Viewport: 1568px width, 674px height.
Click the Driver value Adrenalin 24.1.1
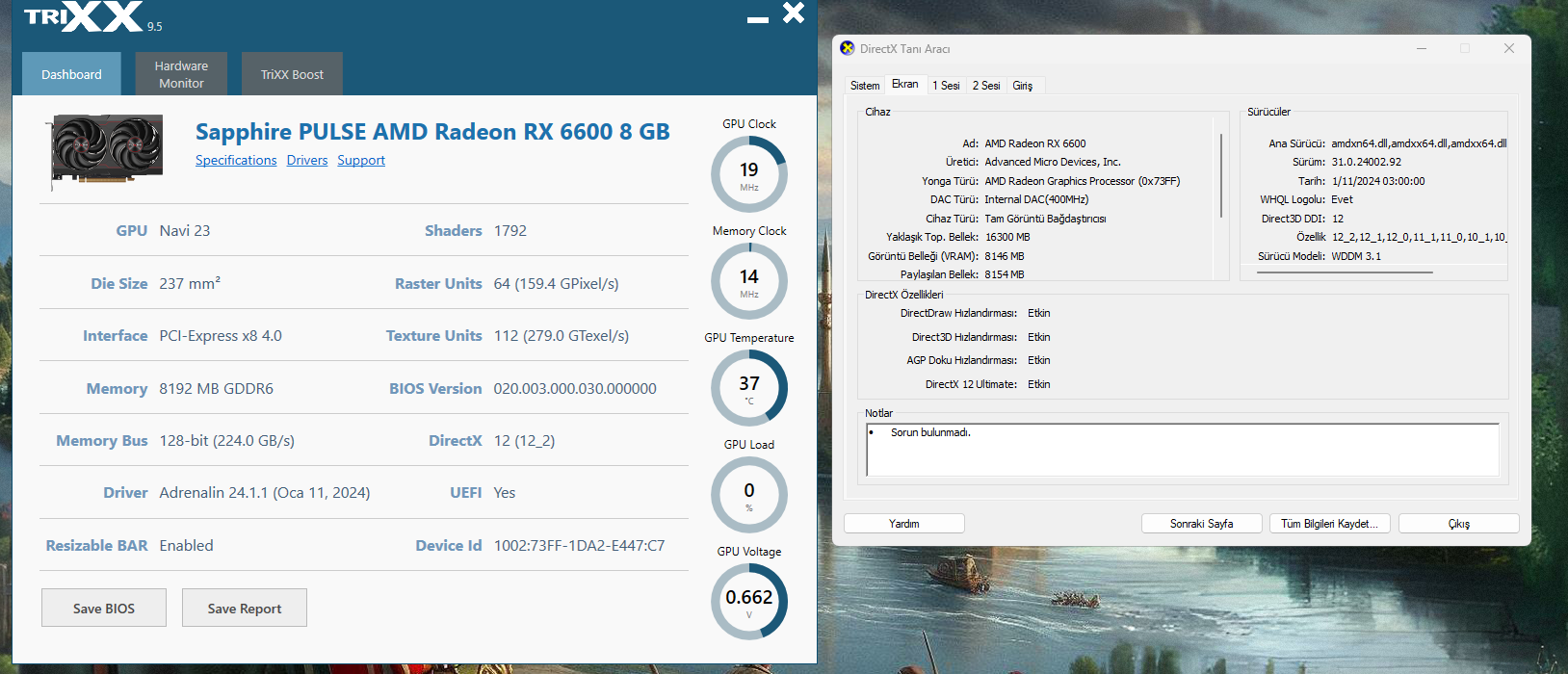265,492
